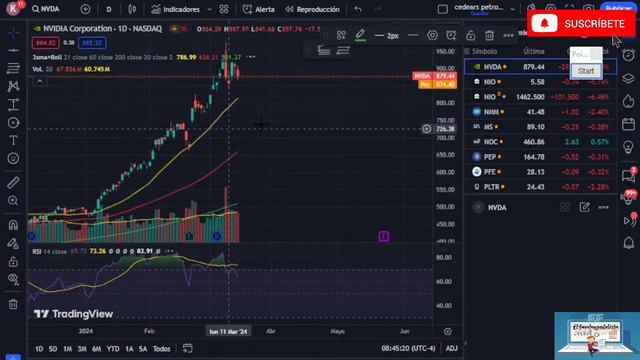
Task: Toggle magnet mode
Action: [13, 225]
